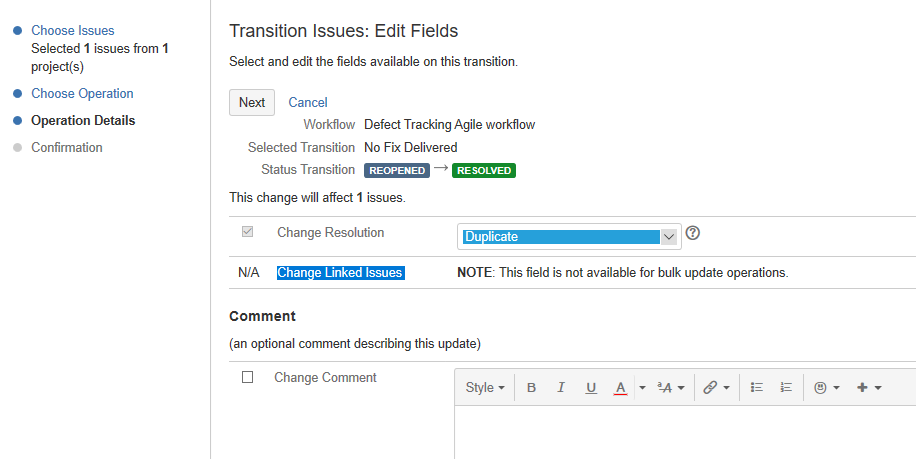Apply italic formatting in comment toolbar
The image size is (916, 459).
click(561, 388)
